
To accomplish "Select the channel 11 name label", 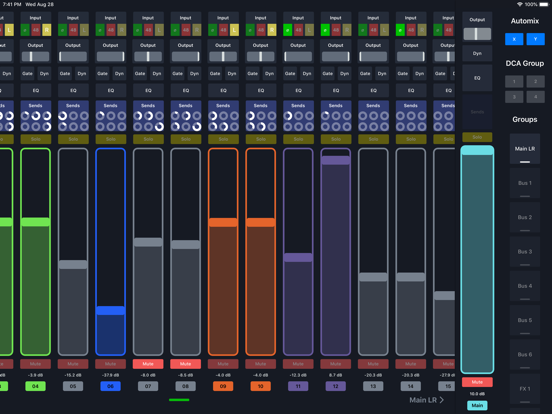I will click(x=298, y=386).
